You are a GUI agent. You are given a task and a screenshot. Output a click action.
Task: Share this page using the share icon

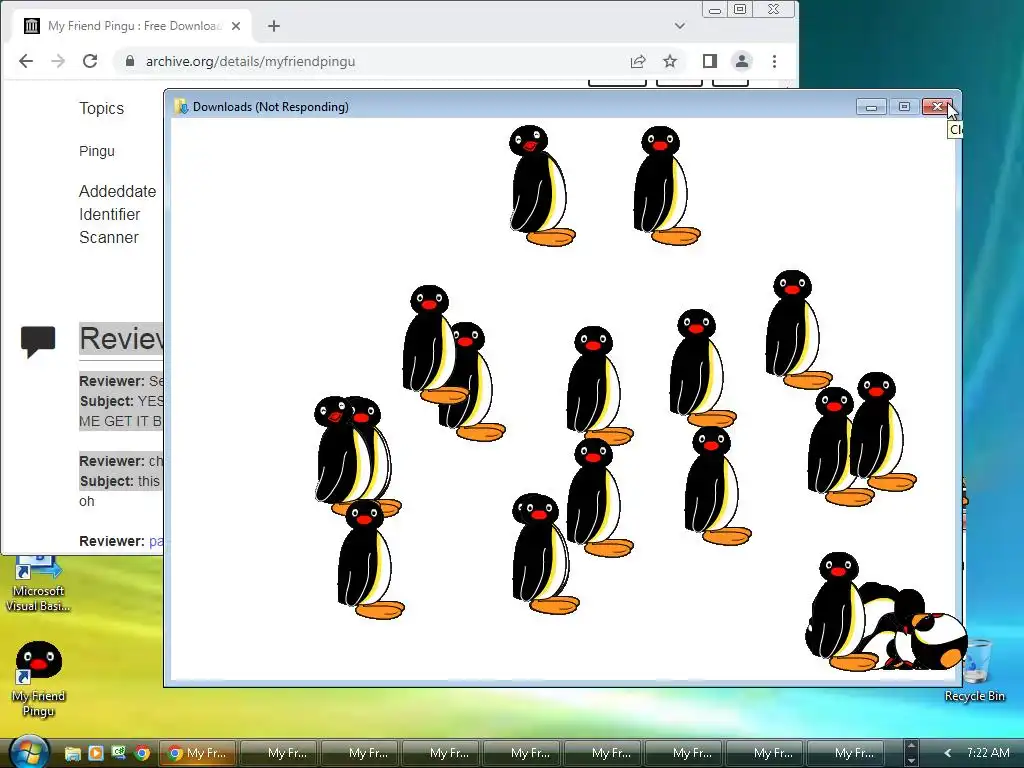tap(638, 61)
